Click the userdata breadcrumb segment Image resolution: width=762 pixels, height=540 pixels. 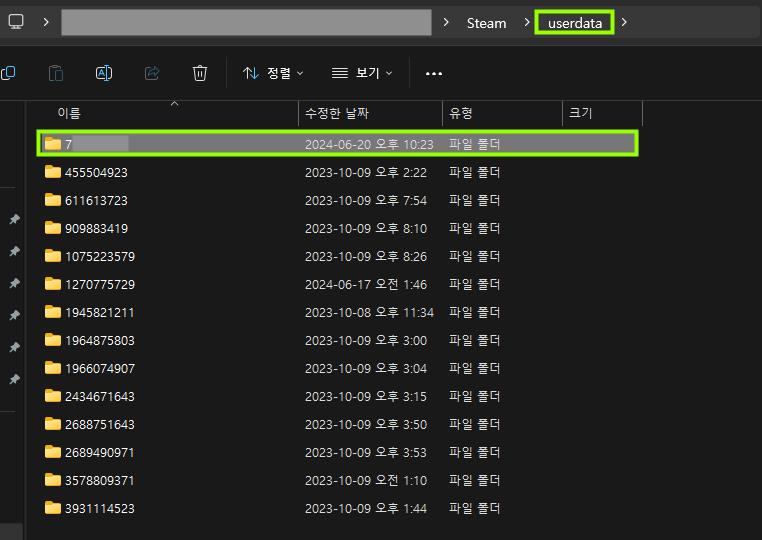(574, 22)
